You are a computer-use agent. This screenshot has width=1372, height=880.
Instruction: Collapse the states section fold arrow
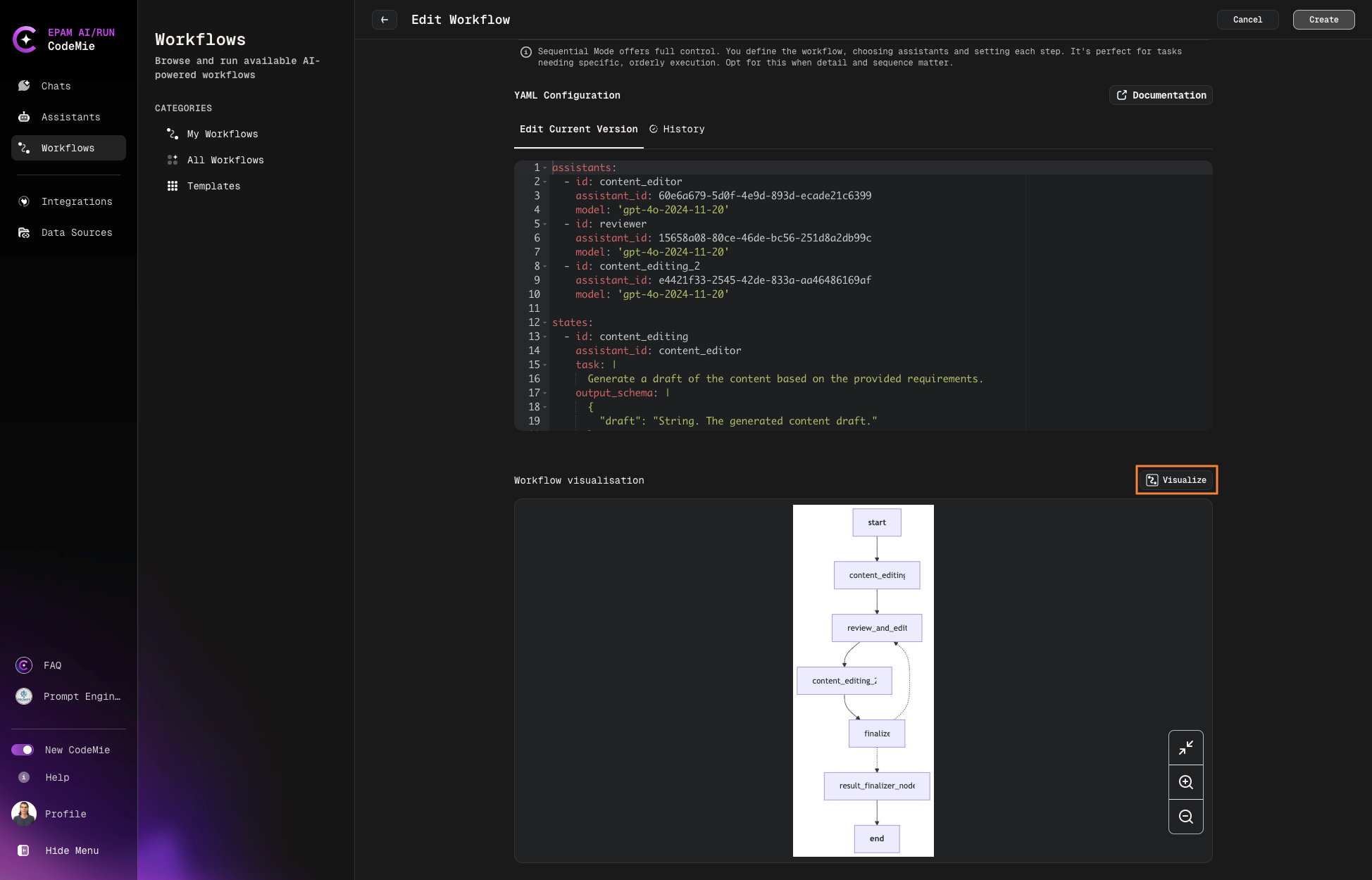(x=544, y=322)
